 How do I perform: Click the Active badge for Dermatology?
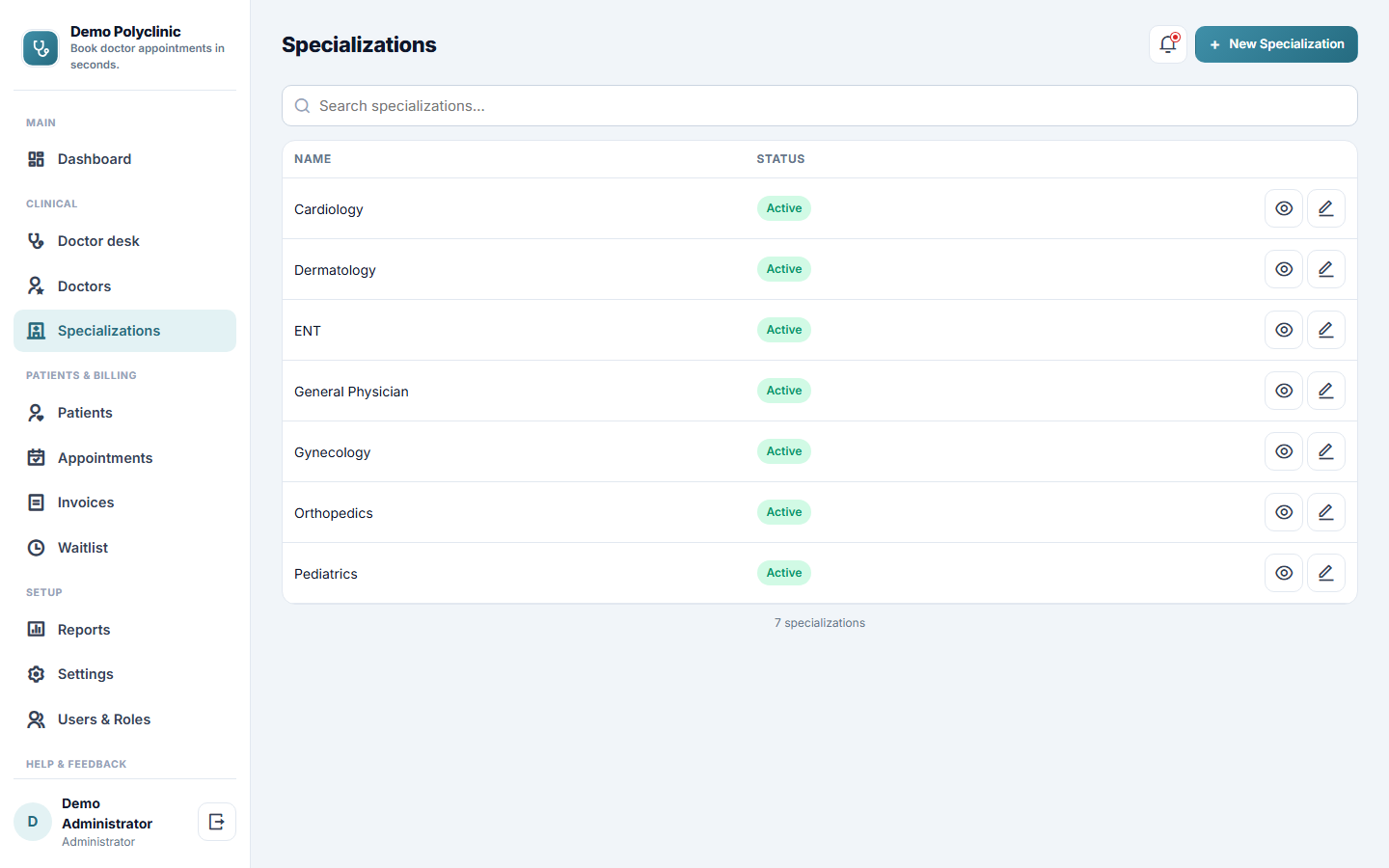(784, 269)
